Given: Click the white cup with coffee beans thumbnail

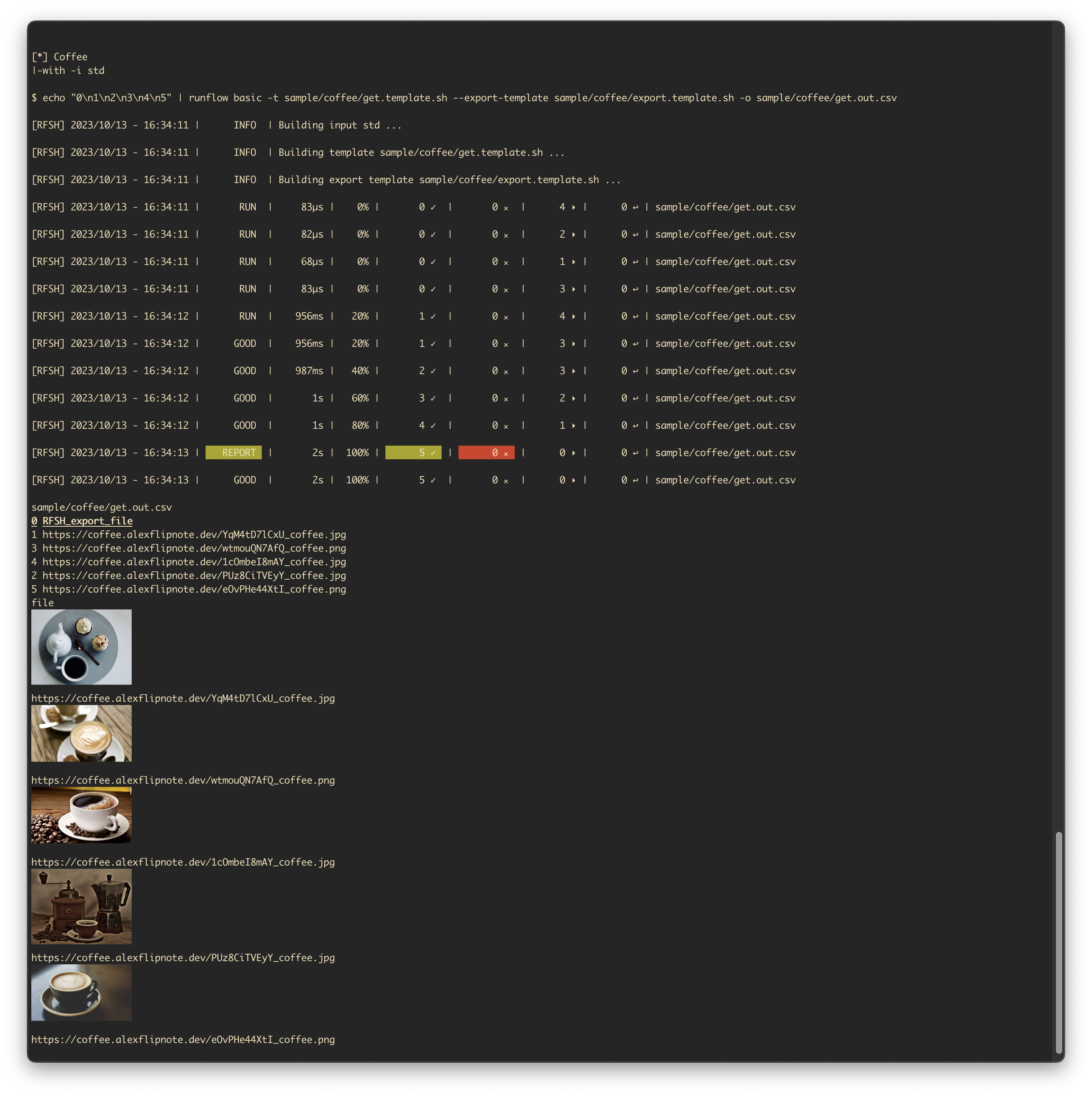Looking at the screenshot, I should point(81,815).
